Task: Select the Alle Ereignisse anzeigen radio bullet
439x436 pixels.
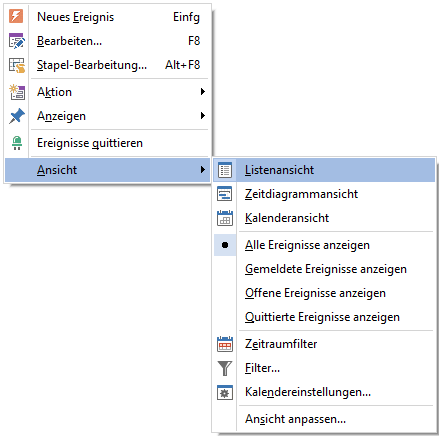Action: click(x=225, y=245)
